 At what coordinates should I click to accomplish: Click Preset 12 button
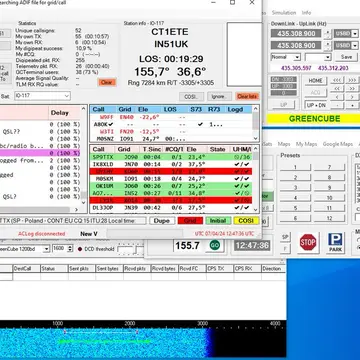click(x=329, y=218)
